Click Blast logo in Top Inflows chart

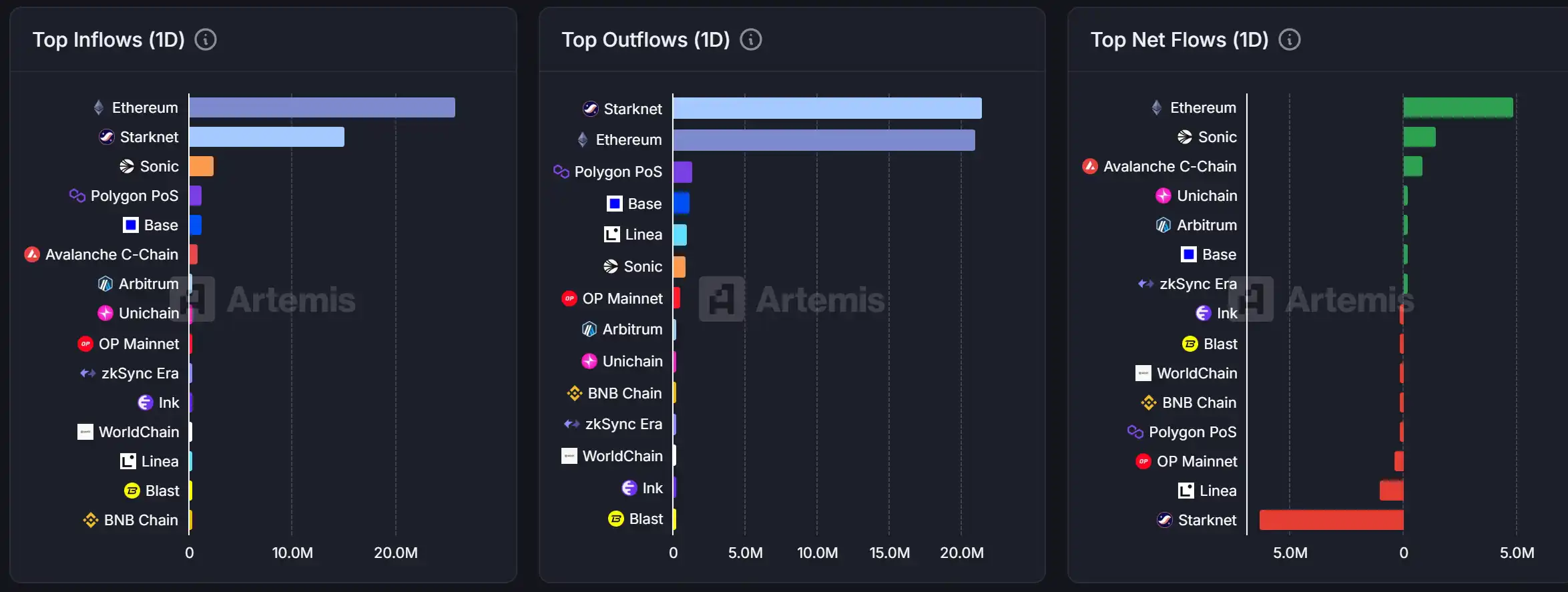(132, 491)
